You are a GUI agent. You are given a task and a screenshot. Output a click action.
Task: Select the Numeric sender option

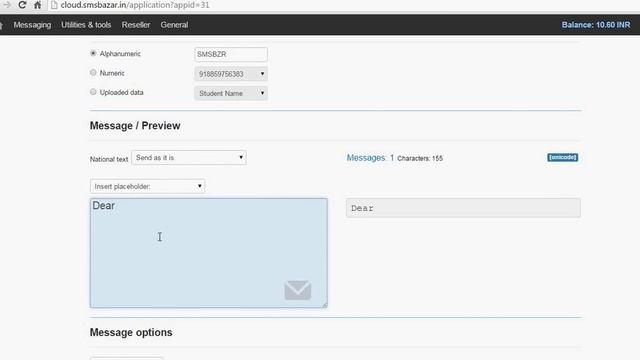pos(93,73)
